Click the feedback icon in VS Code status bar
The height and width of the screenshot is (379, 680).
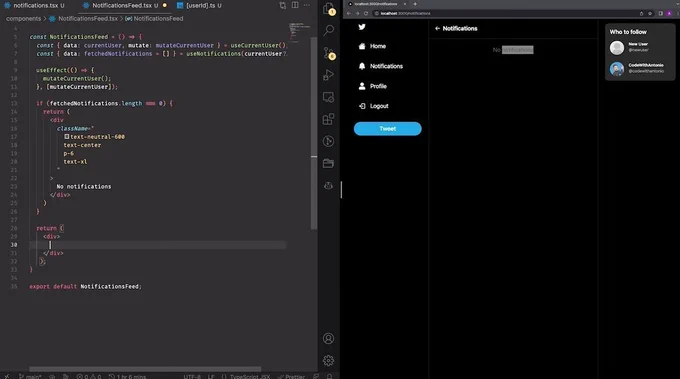(316, 376)
